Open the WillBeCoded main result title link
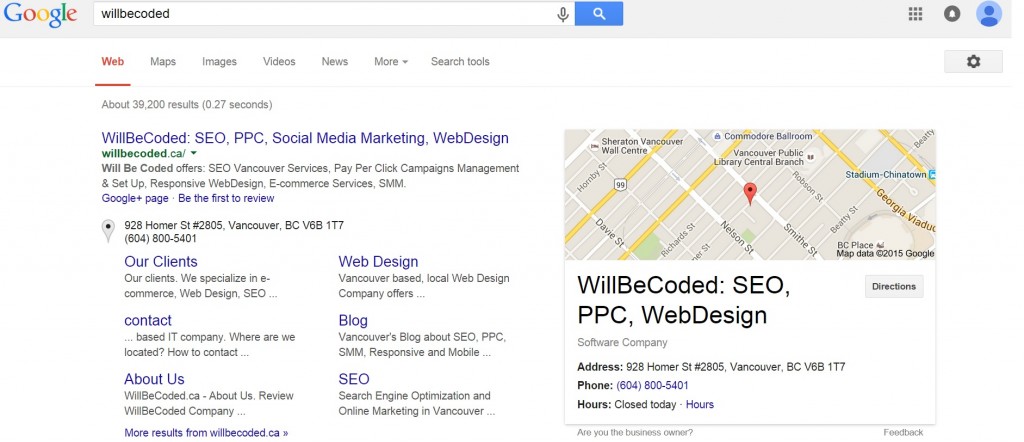This screenshot has height=442, width=1024. 305,138
